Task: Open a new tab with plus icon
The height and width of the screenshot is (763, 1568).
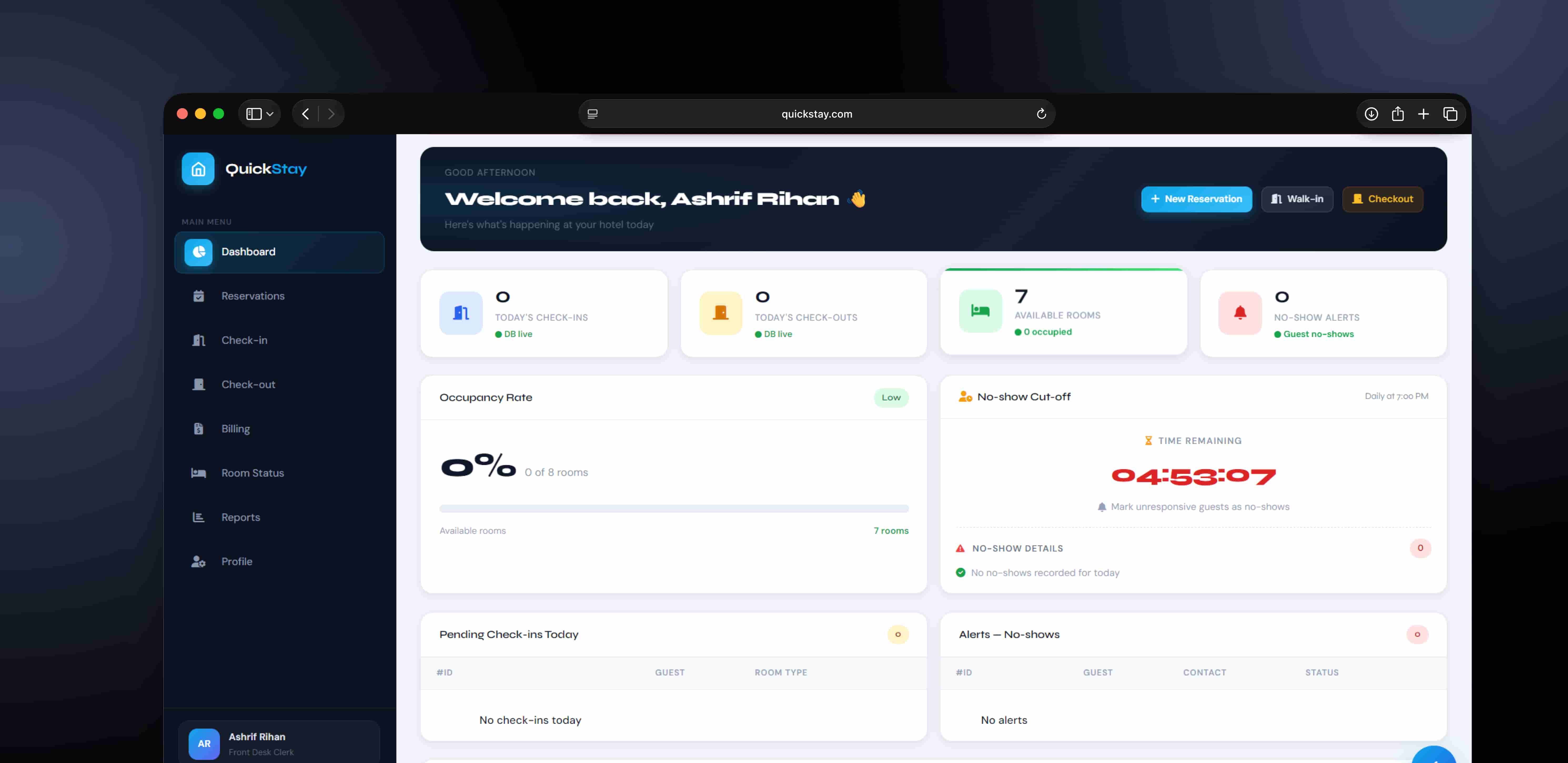Action: coord(1423,114)
